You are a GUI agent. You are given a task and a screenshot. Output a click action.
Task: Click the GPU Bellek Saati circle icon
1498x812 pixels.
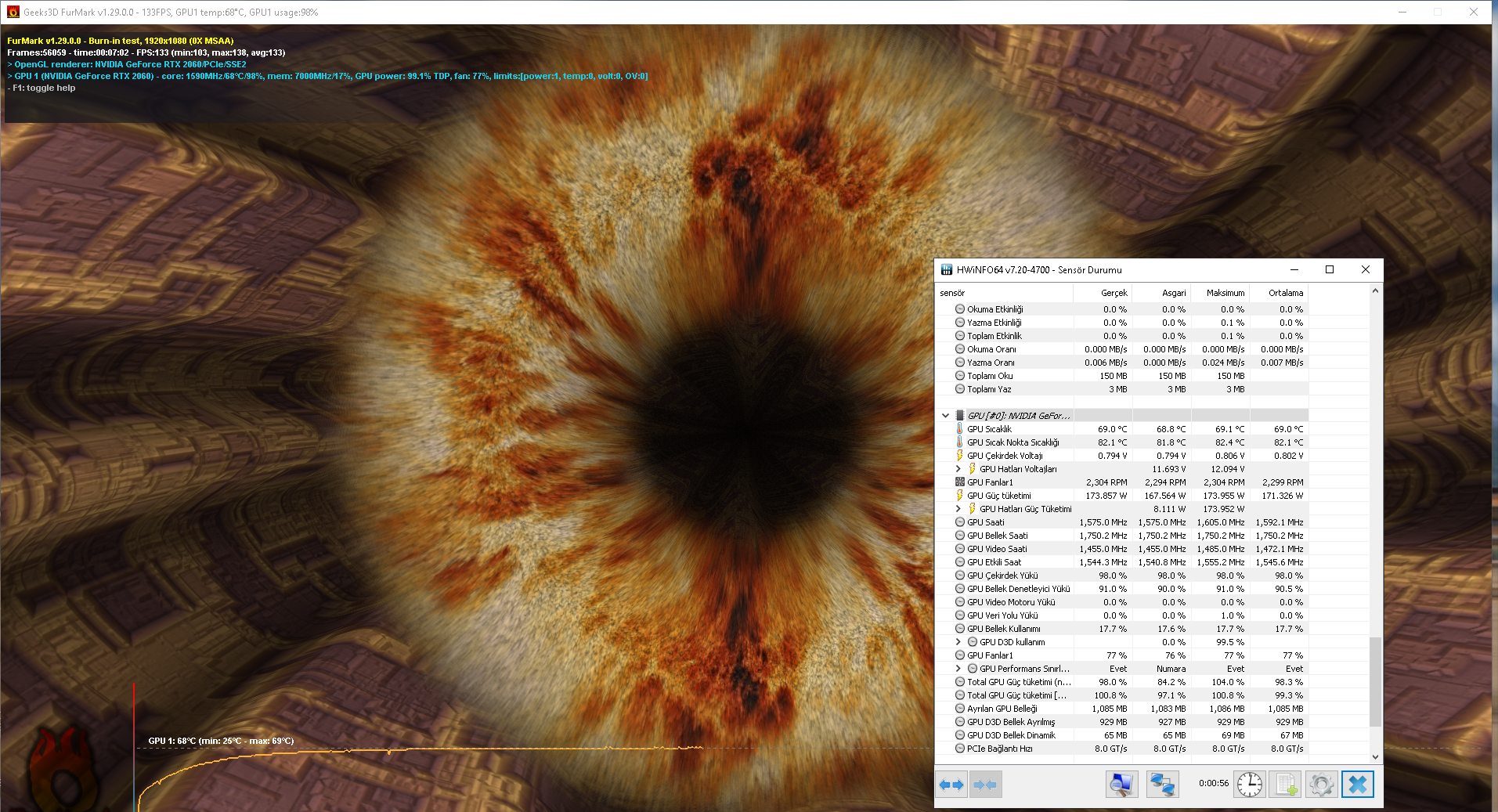point(959,536)
